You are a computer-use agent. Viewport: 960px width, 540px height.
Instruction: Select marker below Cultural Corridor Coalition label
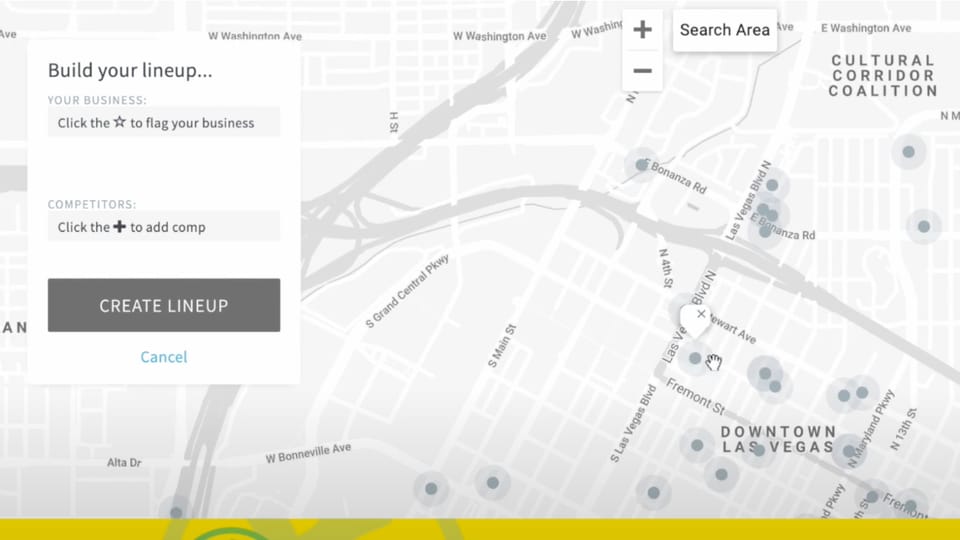908,152
